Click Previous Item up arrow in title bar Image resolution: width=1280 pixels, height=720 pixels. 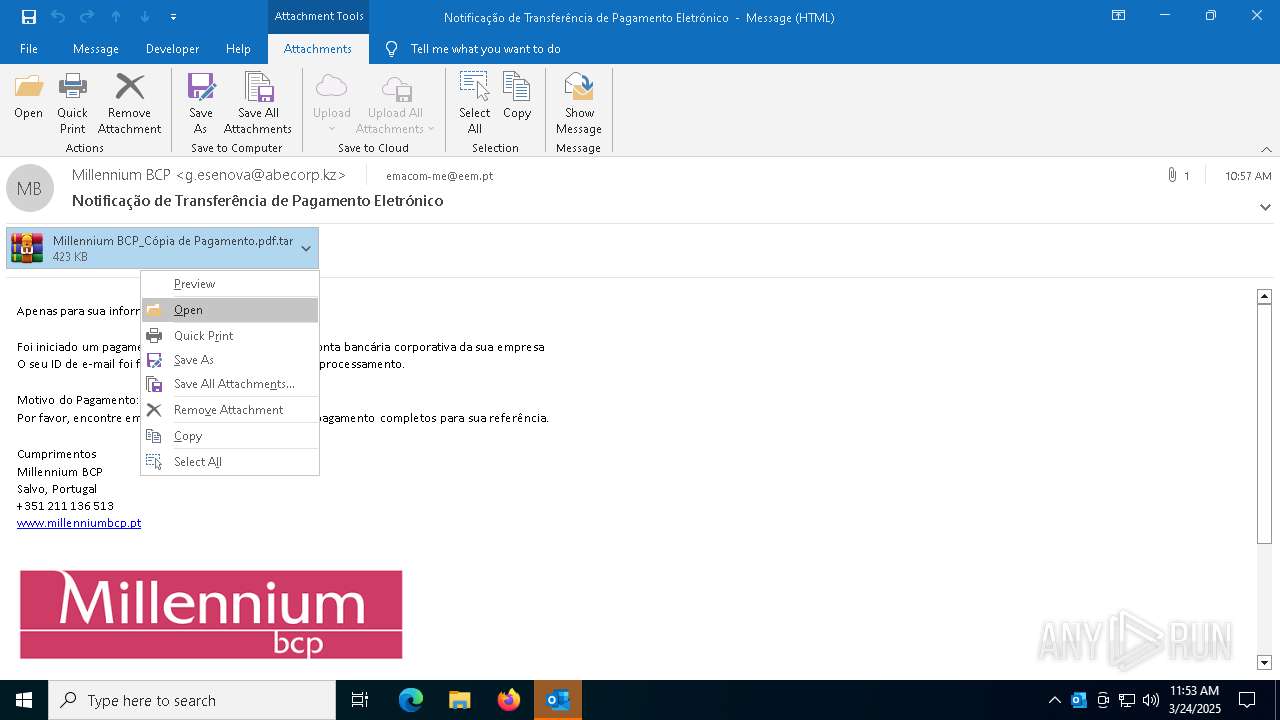point(116,17)
